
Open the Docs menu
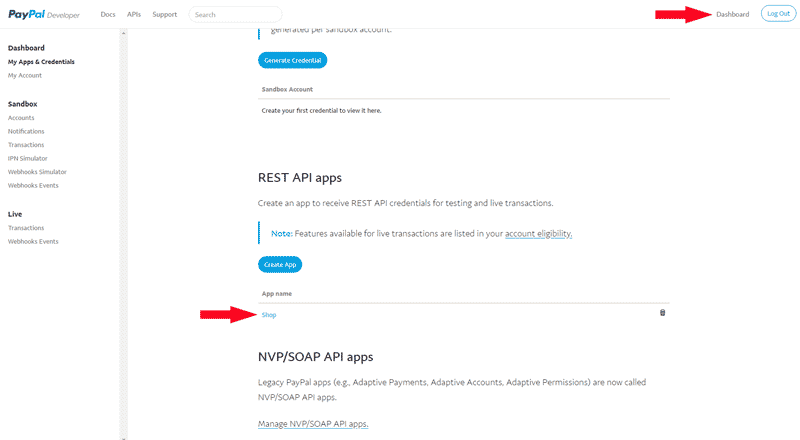(108, 14)
